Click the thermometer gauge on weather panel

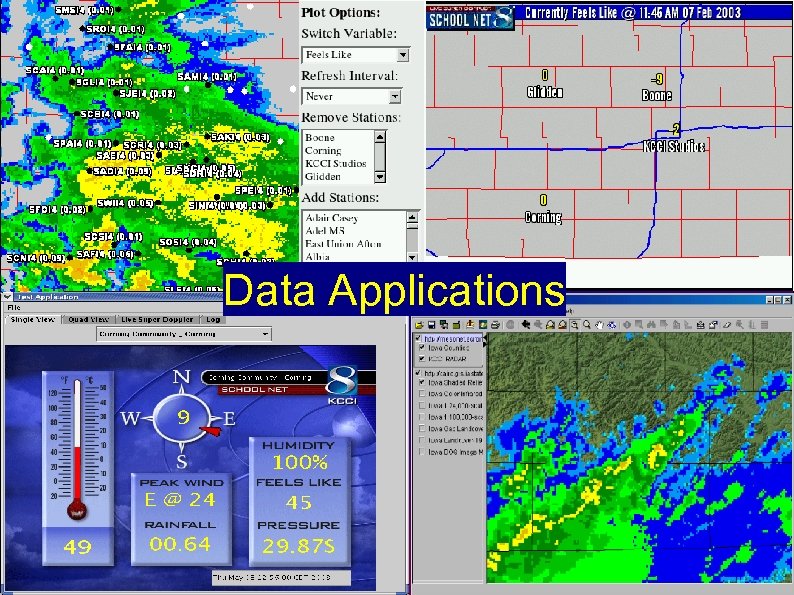pos(77,451)
